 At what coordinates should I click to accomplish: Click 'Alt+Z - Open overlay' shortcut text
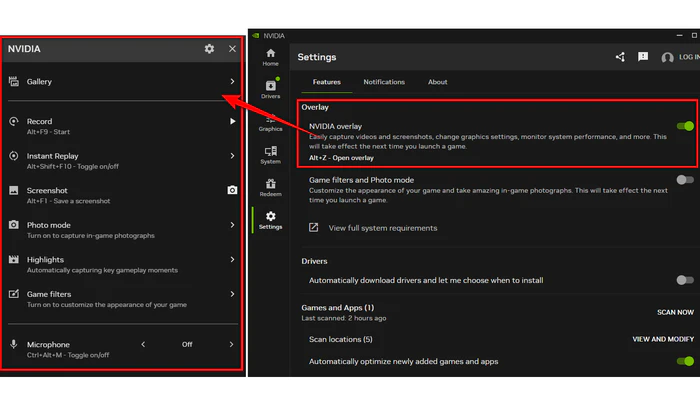pos(342,158)
